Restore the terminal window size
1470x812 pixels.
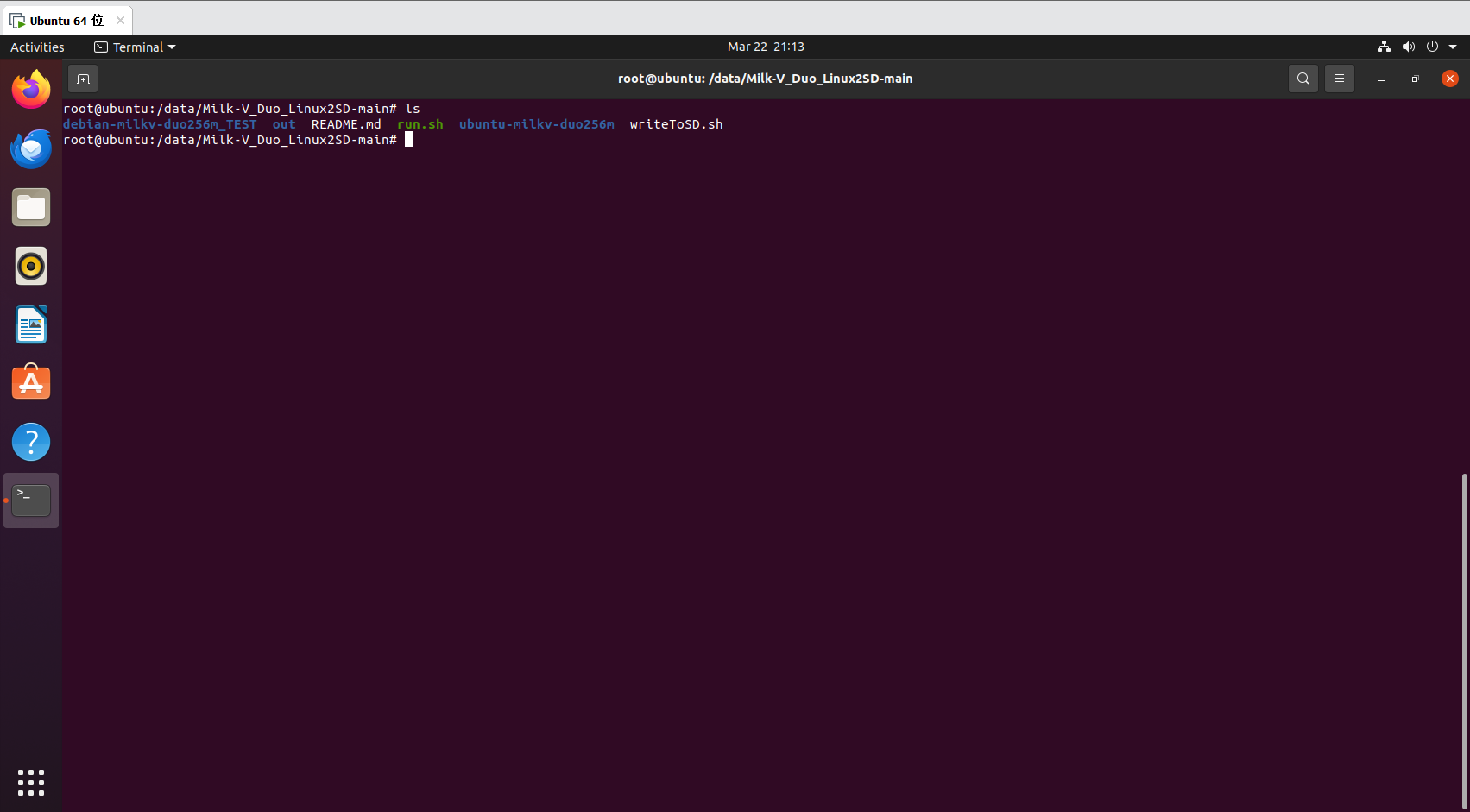point(1415,79)
